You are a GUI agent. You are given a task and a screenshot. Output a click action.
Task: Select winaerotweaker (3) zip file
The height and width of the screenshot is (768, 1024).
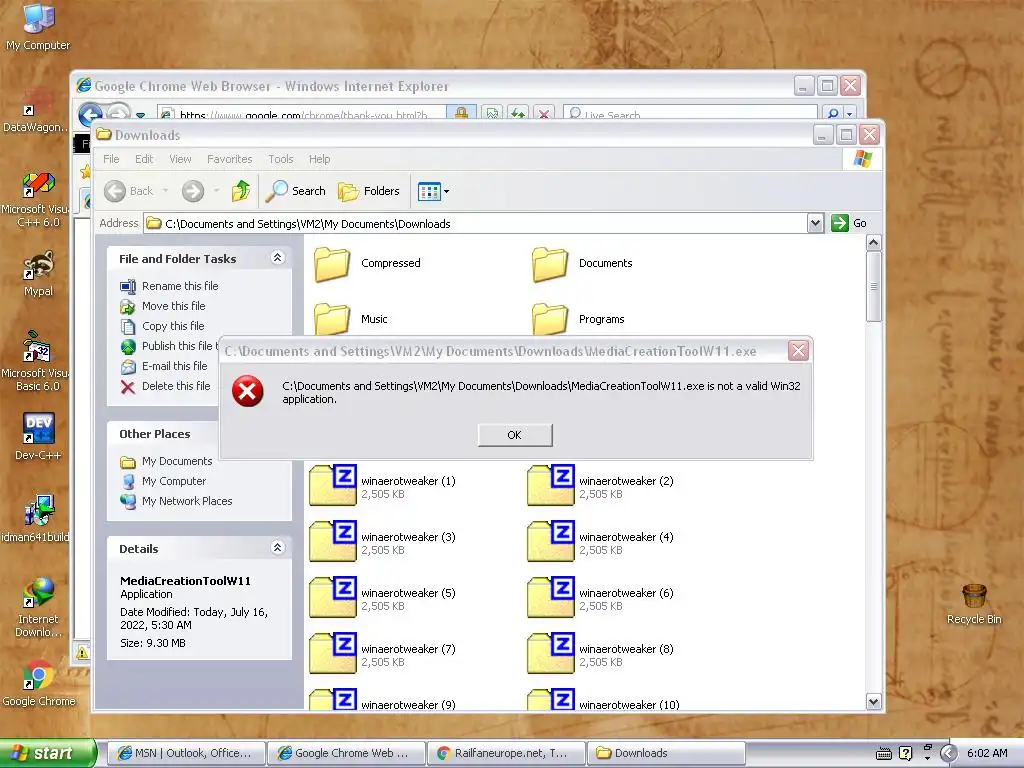pos(382,542)
